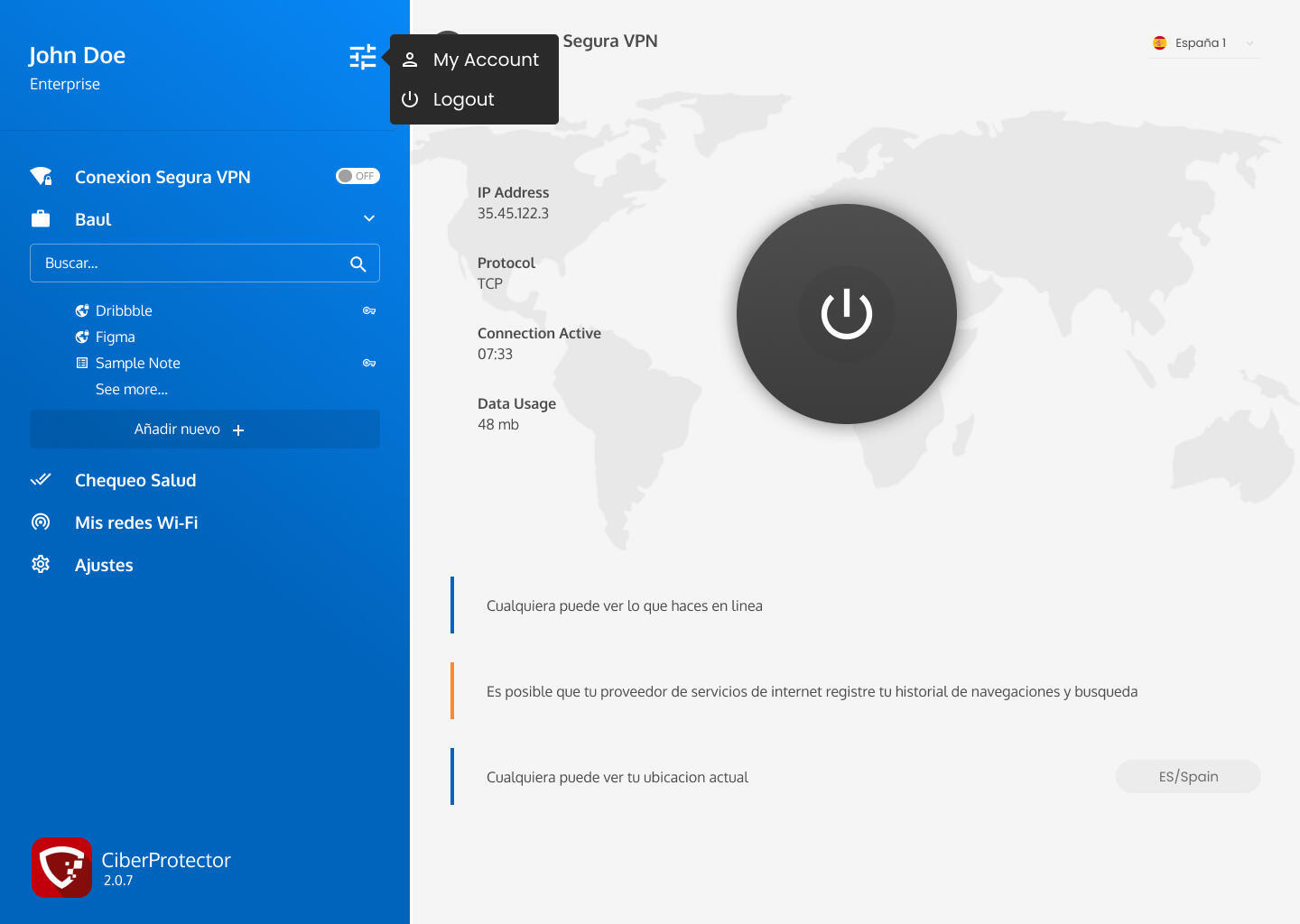Click the ES/Spain location button
The width and height of the screenshot is (1300, 924).
[x=1188, y=777]
